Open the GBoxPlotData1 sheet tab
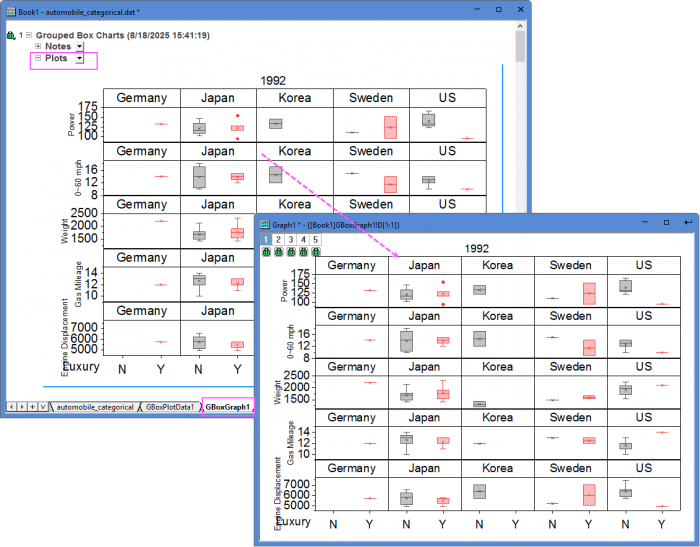The width and height of the screenshot is (700, 547). (x=170, y=407)
